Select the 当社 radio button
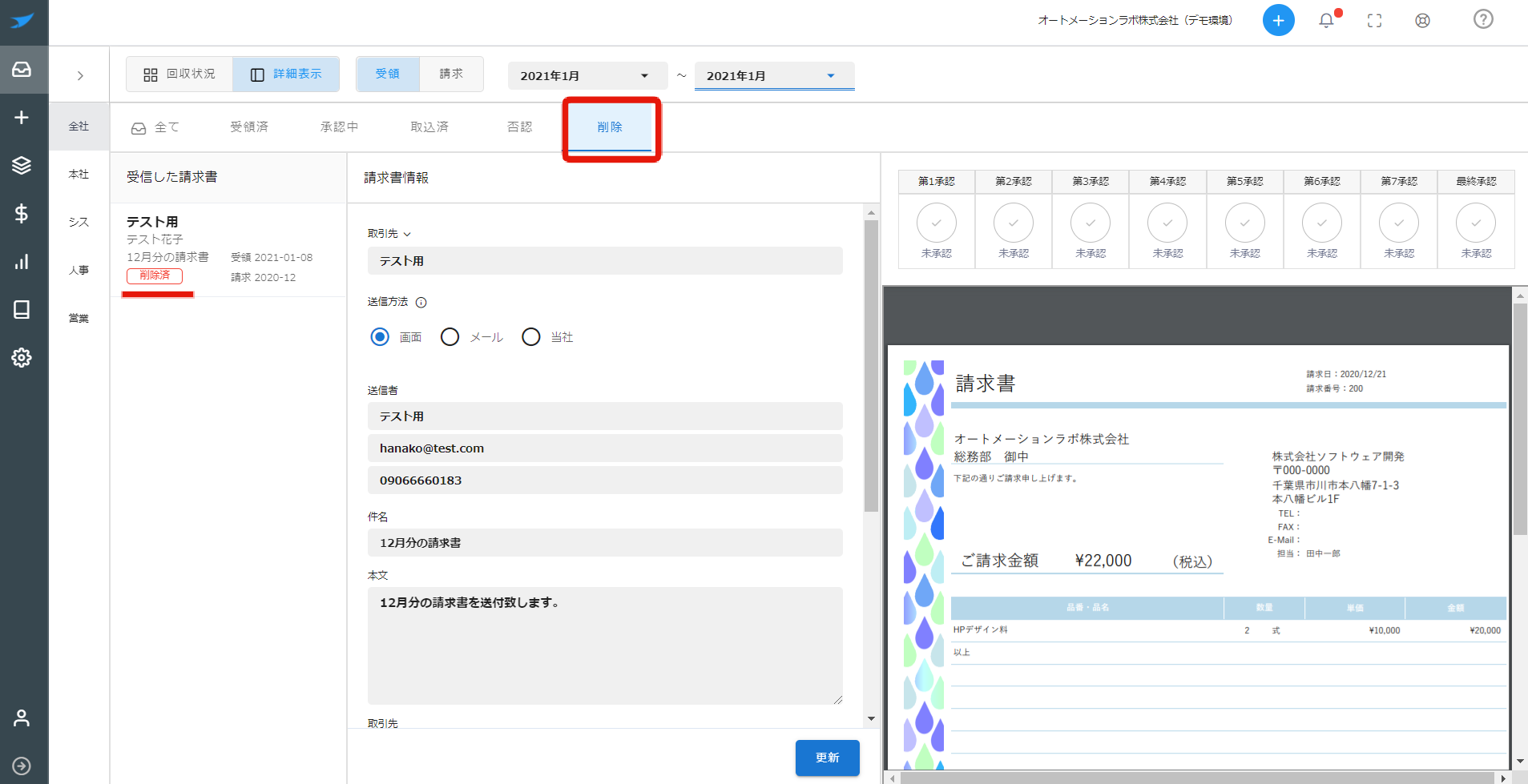The height and width of the screenshot is (784, 1528). [531, 337]
